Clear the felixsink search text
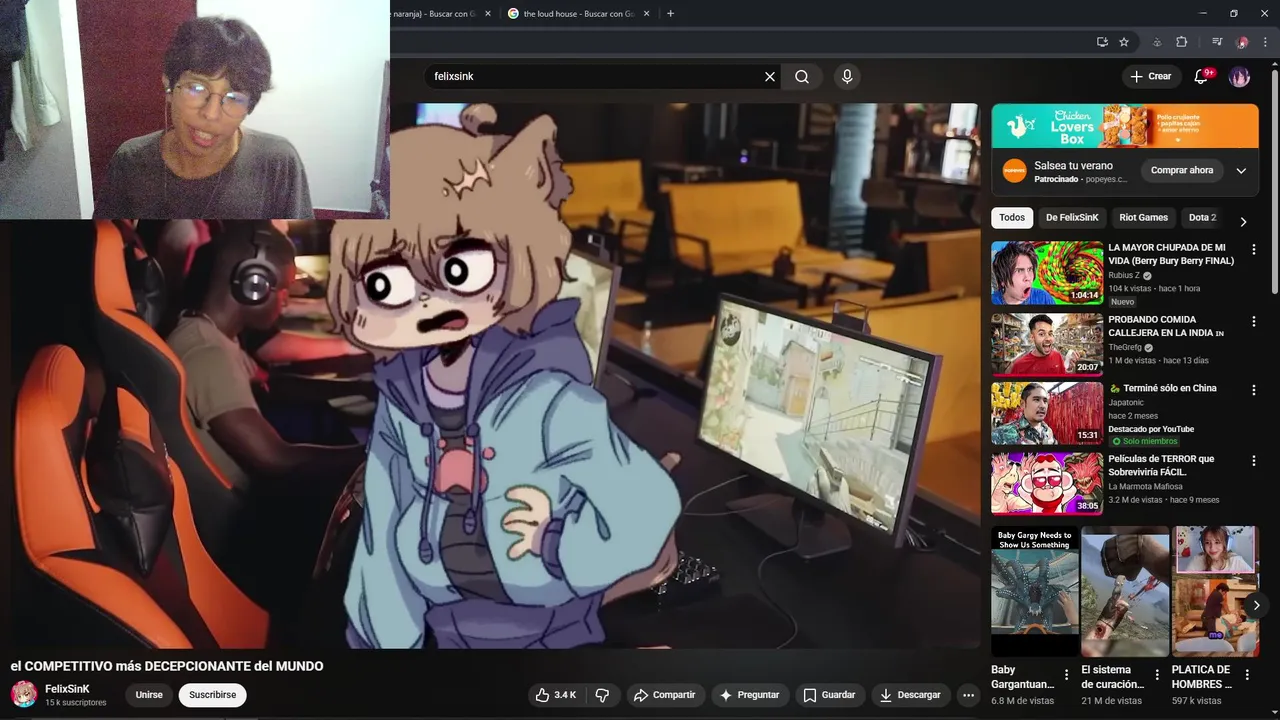 (770, 77)
